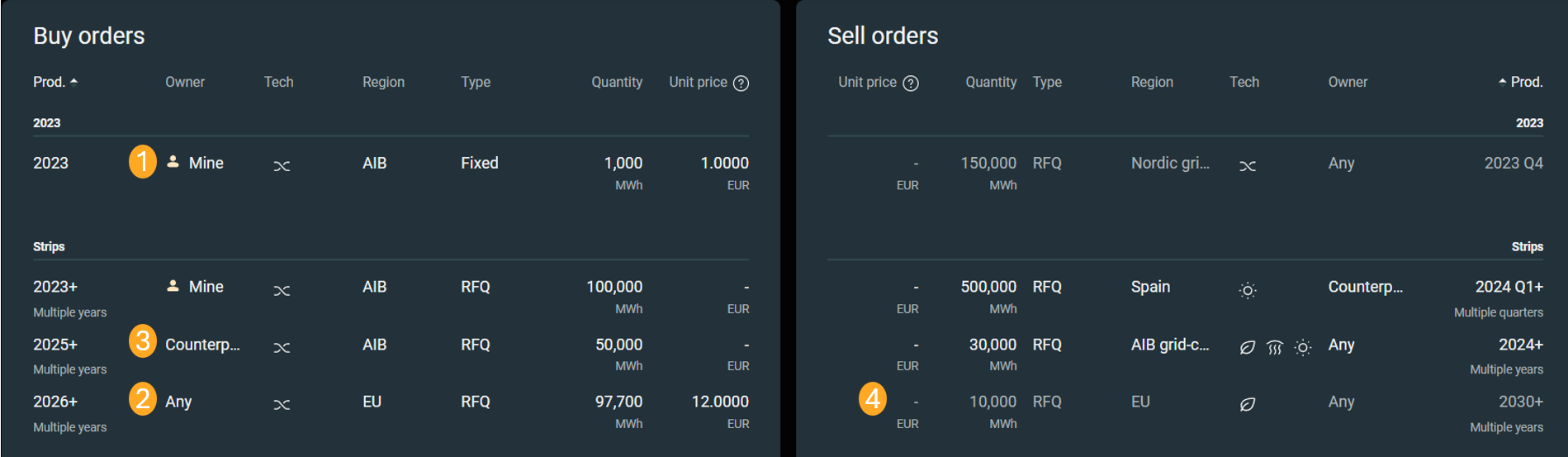The width and height of the screenshot is (1568, 457).
Task: Open the Nordic grid 2023 Q4 sell order
Action: (x=1185, y=172)
